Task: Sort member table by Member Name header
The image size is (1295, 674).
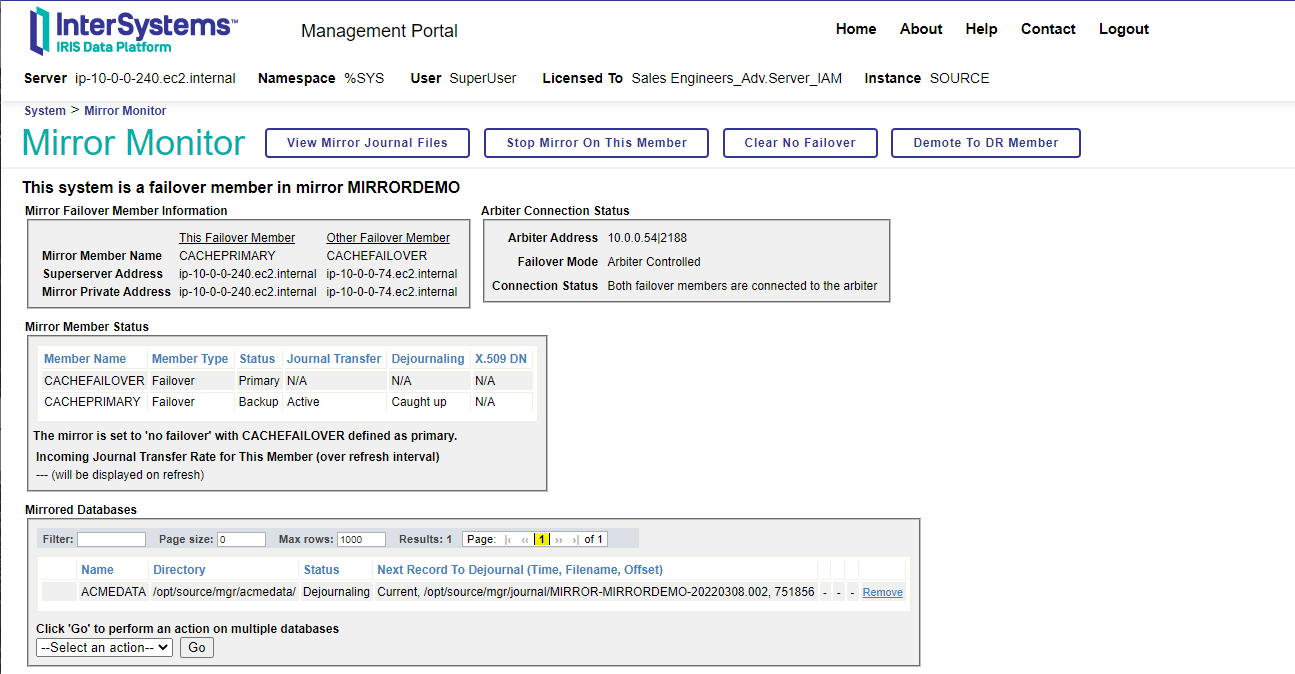Action: pos(85,359)
